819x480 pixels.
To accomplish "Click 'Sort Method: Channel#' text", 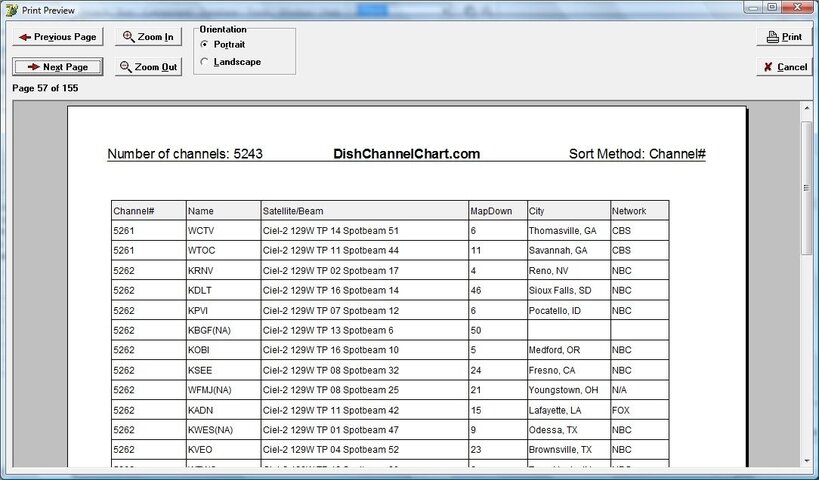I will pyautogui.click(x=637, y=154).
